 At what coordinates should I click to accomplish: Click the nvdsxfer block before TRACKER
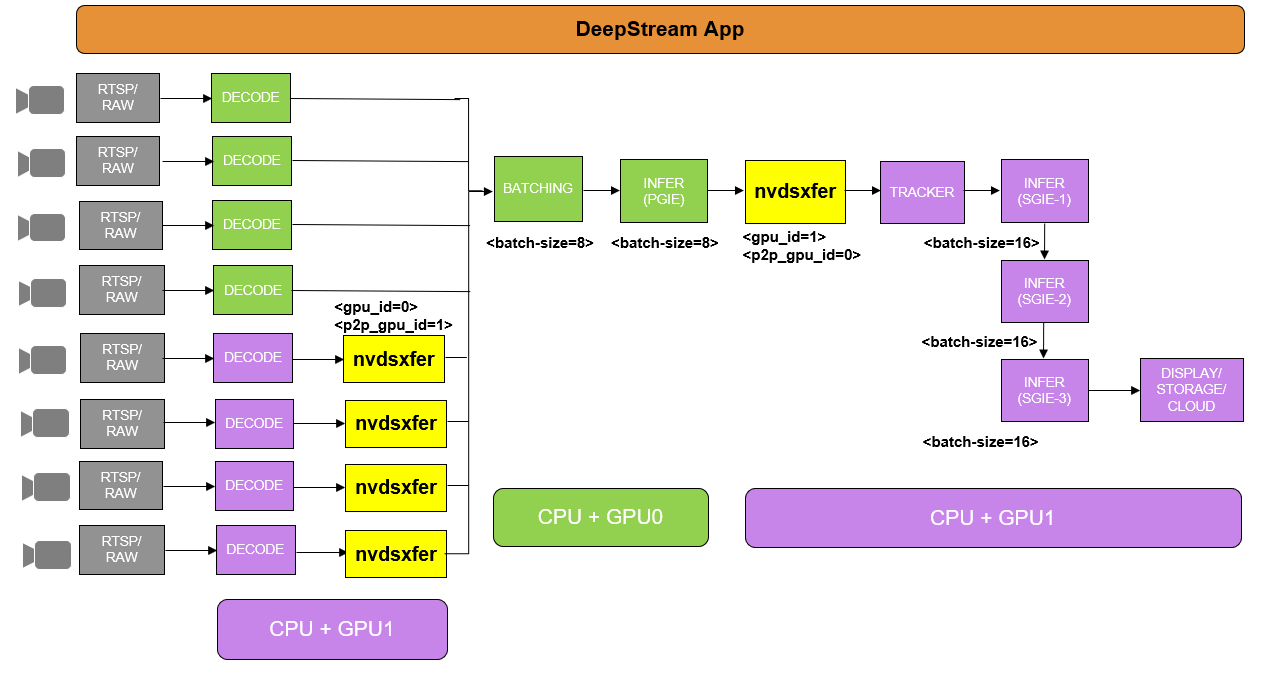point(795,192)
